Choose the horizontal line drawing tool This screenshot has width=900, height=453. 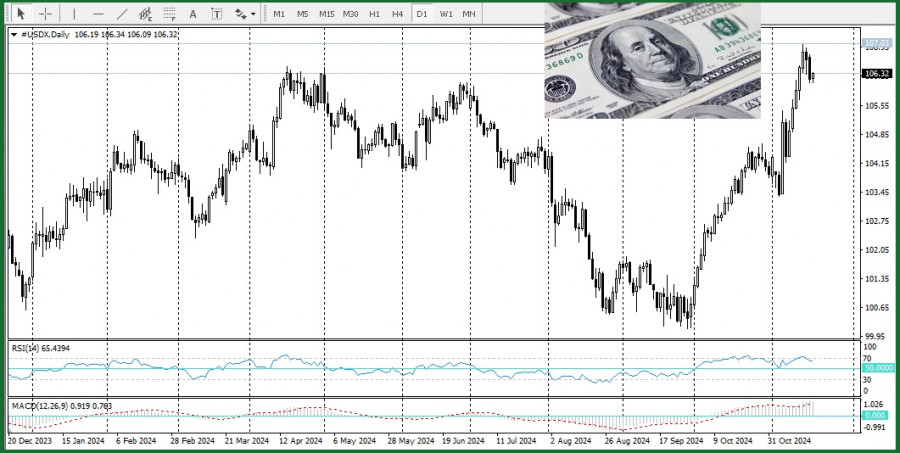[x=98, y=13]
